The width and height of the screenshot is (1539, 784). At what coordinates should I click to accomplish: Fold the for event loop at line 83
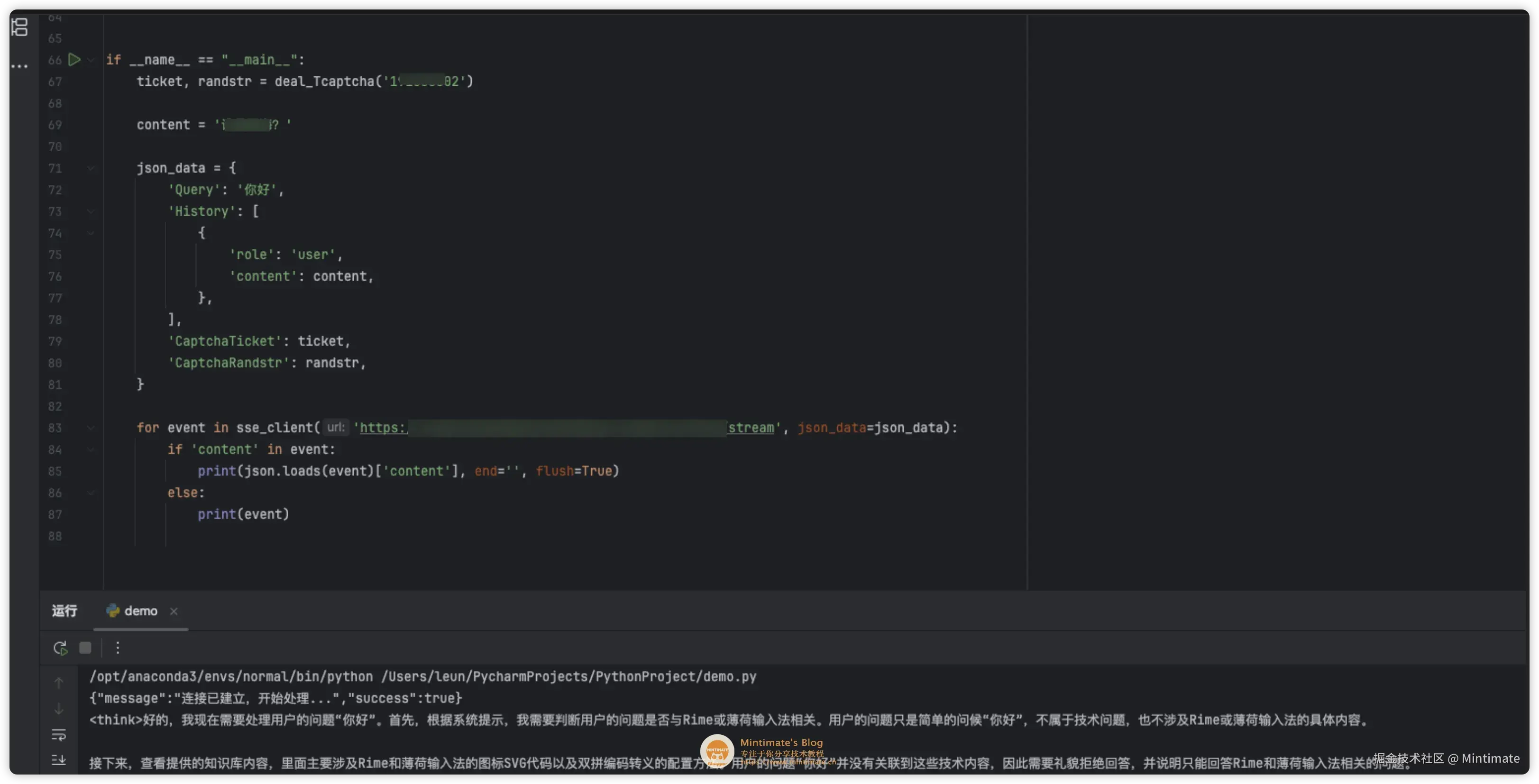(91, 428)
